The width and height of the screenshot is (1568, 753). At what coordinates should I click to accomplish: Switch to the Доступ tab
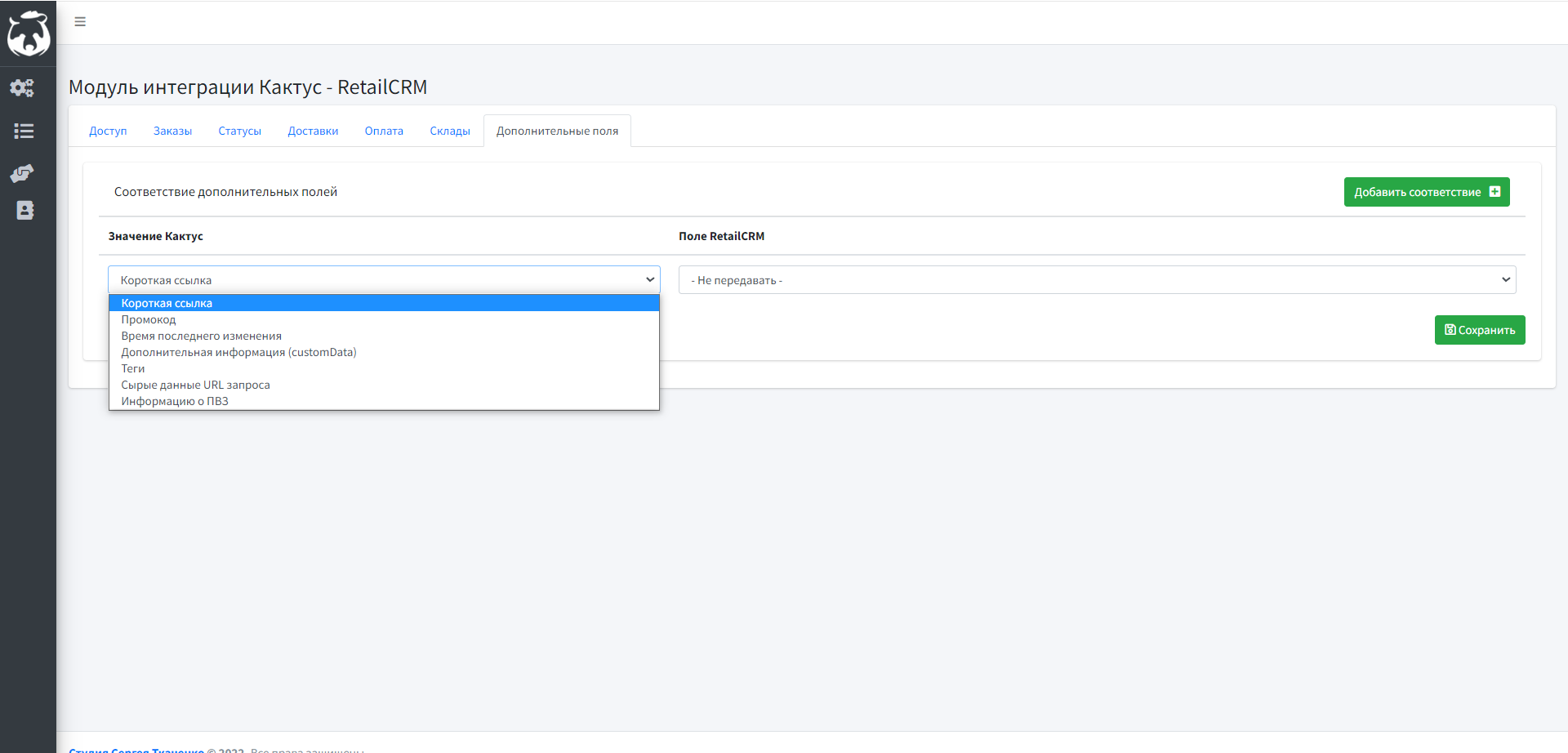click(x=108, y=131)
